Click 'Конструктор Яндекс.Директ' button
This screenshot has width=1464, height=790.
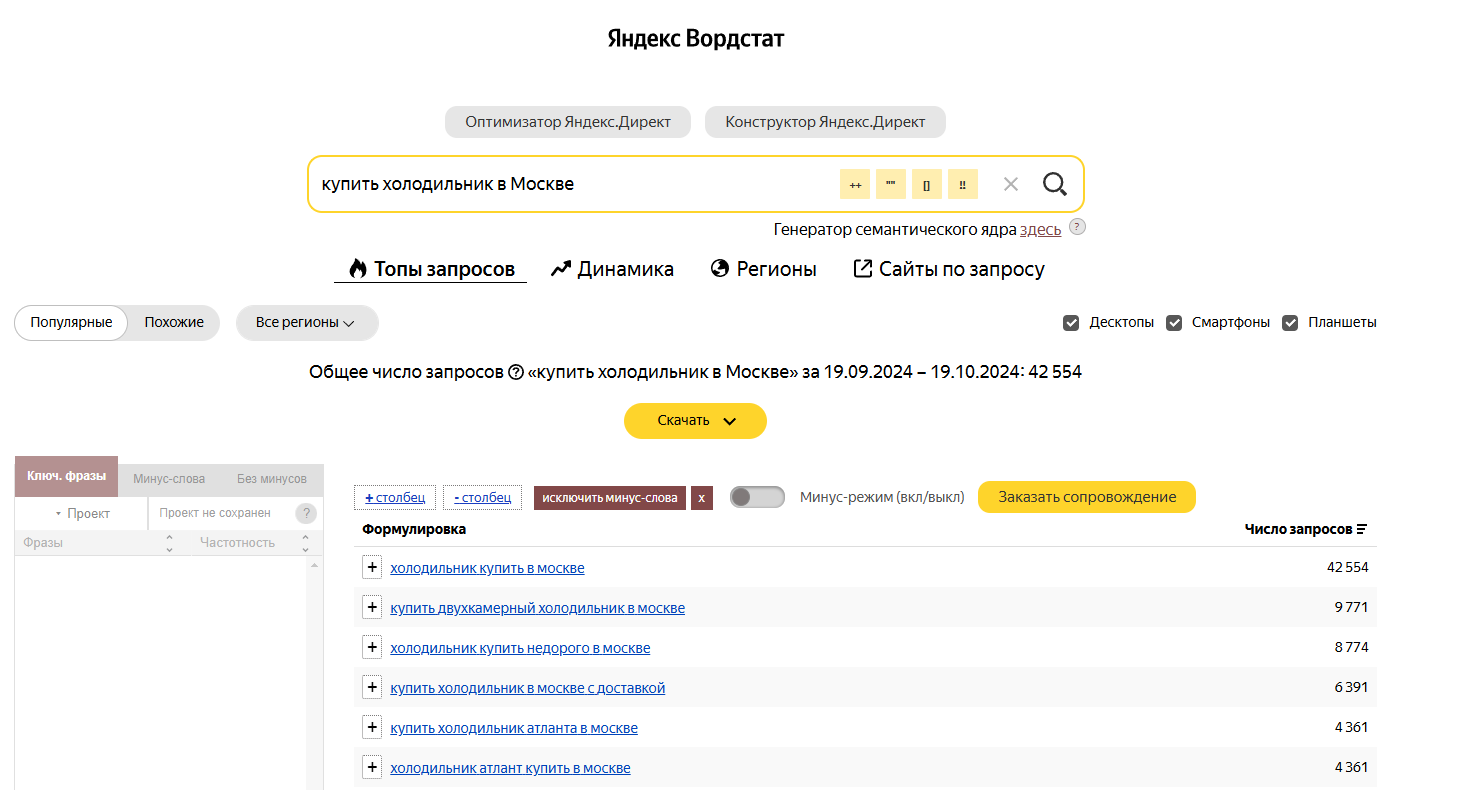[x=825, y=122]
